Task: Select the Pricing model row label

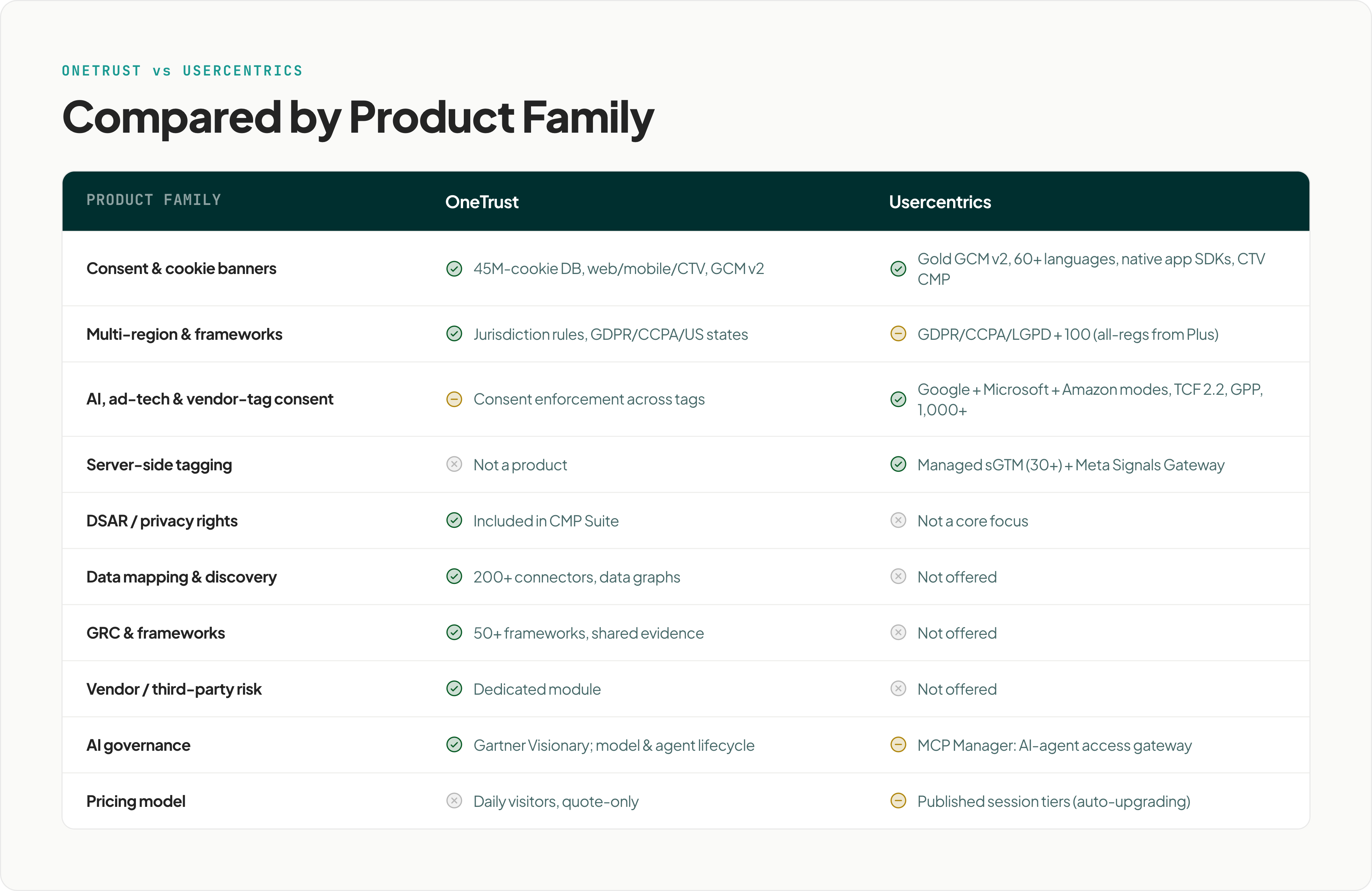Action: (136, 801)
